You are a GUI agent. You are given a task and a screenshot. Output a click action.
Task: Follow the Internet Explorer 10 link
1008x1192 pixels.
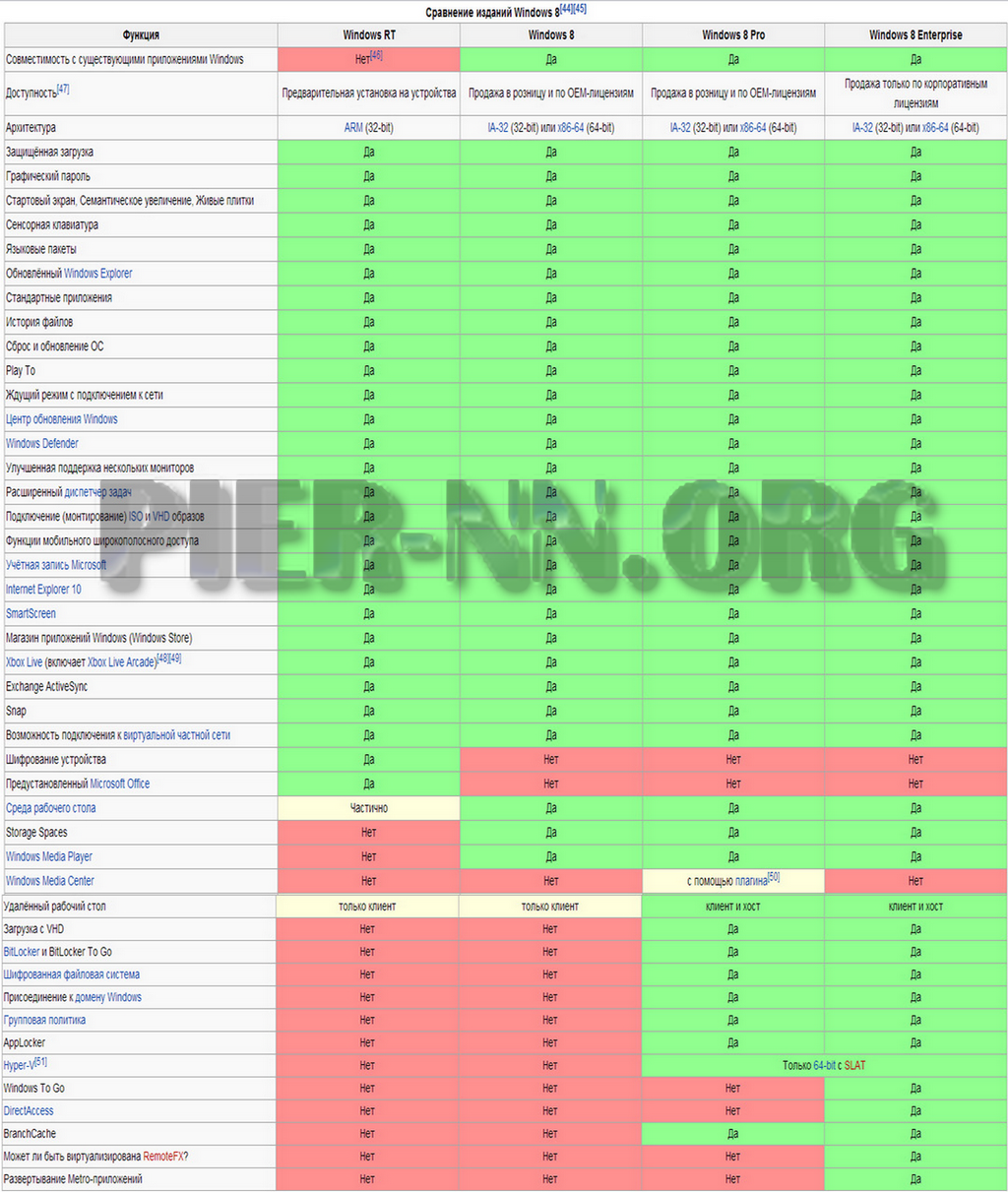(x=43, y=590)
